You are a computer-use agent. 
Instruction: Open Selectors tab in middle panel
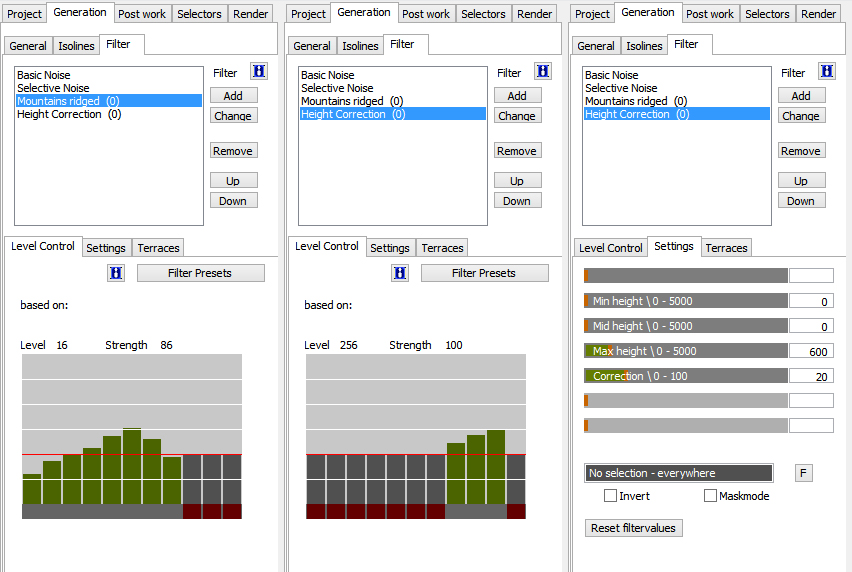(483, 14)
